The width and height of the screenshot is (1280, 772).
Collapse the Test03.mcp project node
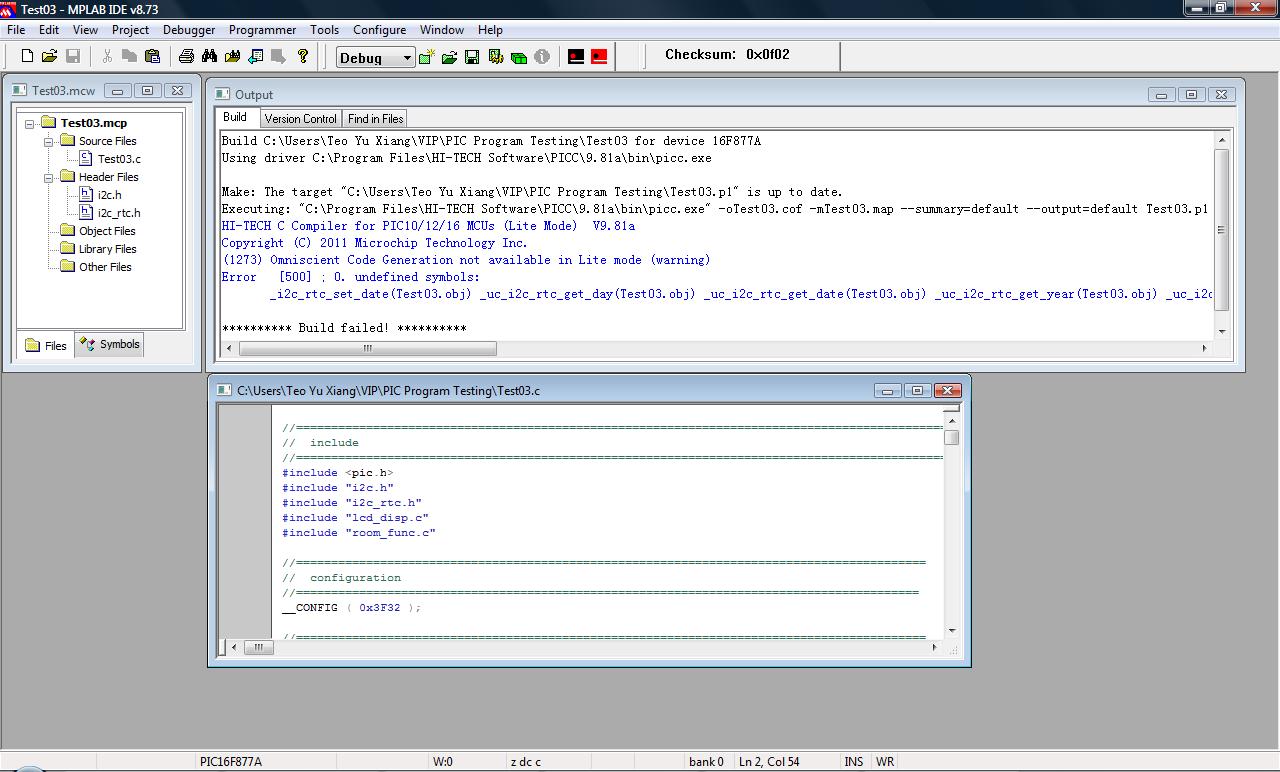coord(30,124)
